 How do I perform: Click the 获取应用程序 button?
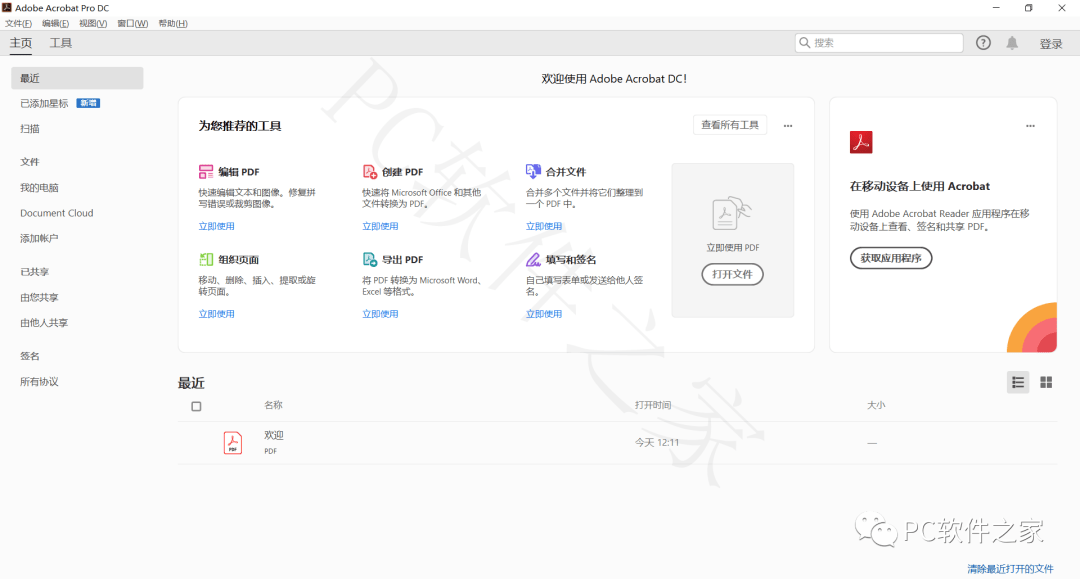(891, 257)
